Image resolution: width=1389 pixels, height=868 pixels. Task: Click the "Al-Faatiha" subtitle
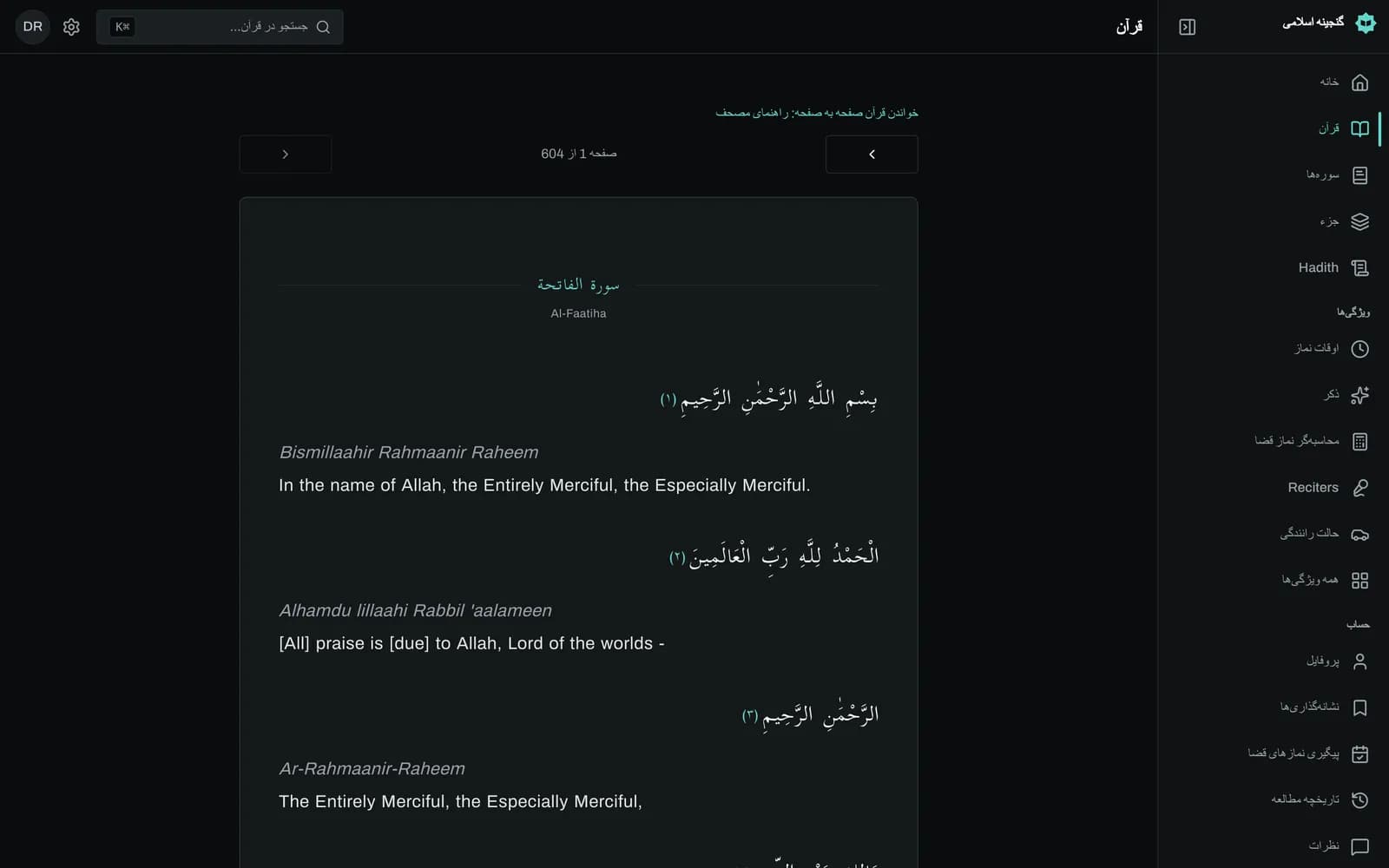[x=578, y=313]
